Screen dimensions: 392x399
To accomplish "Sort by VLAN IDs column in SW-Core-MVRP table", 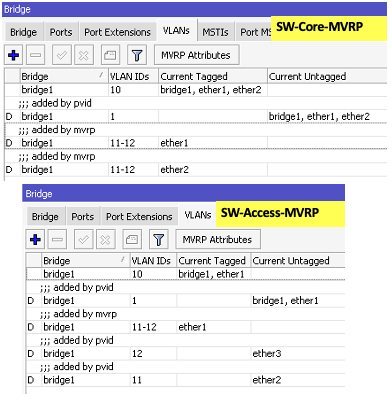I will click(x=134, y=76).
